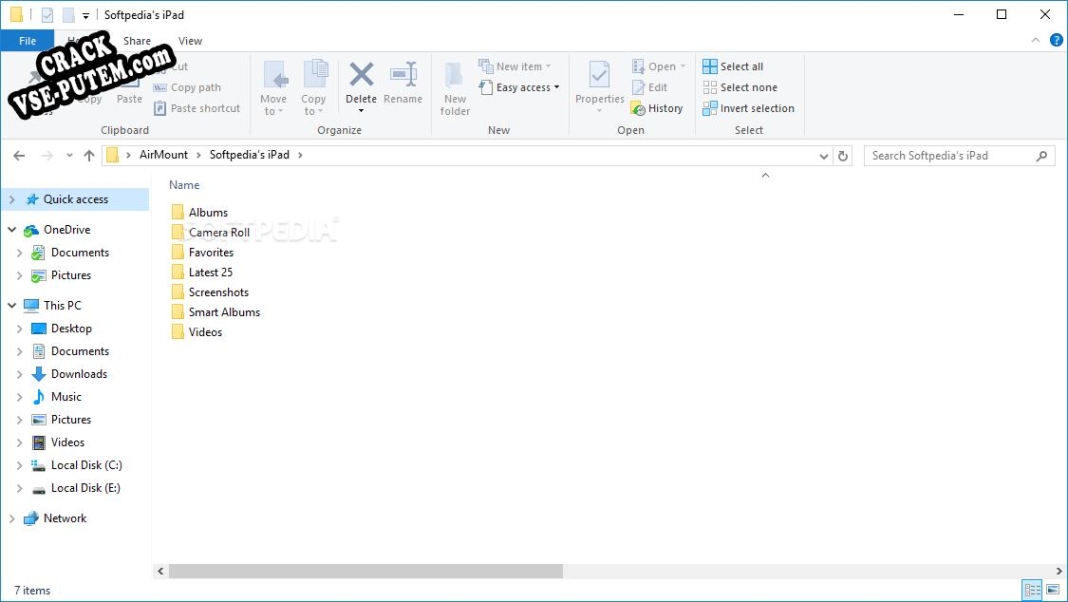Click the Help question mark icon
Viewport: 1068px width, 602px height.
pyautogui.click(x=1056, y=40)
